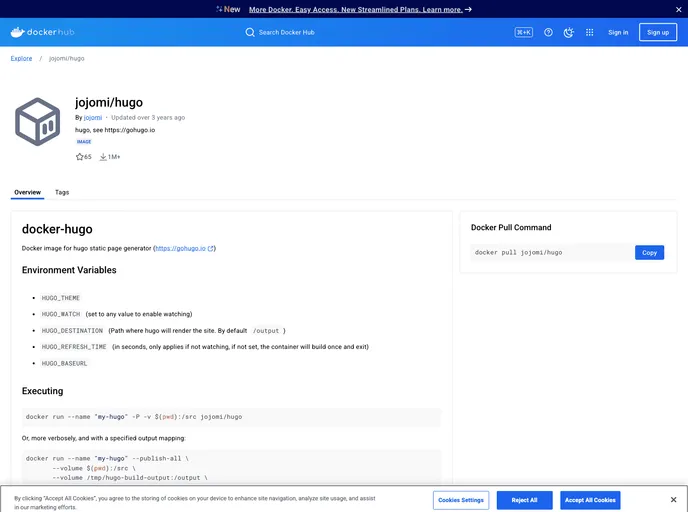688x512 pixels.
Task: Click the Sign in link
Action: pyautogui.click(x=618, y=32)
